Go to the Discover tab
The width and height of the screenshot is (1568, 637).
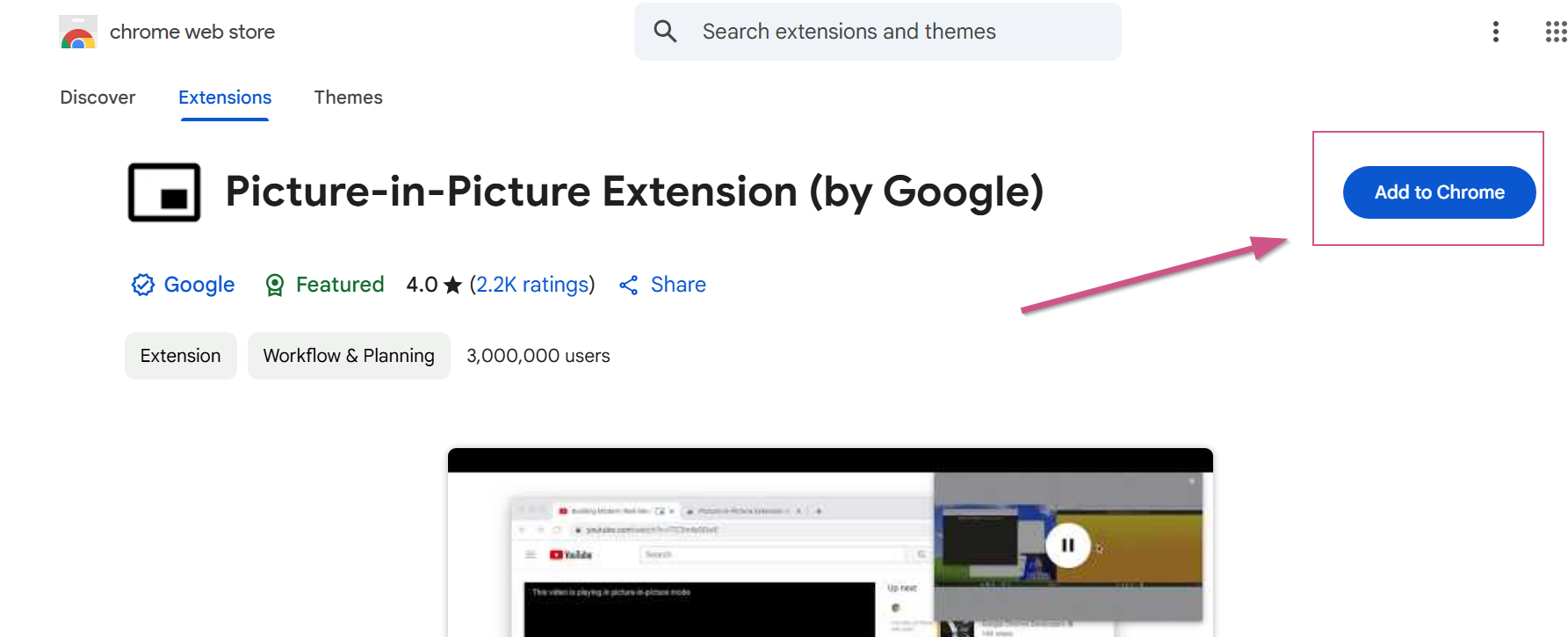coord(98,98)
